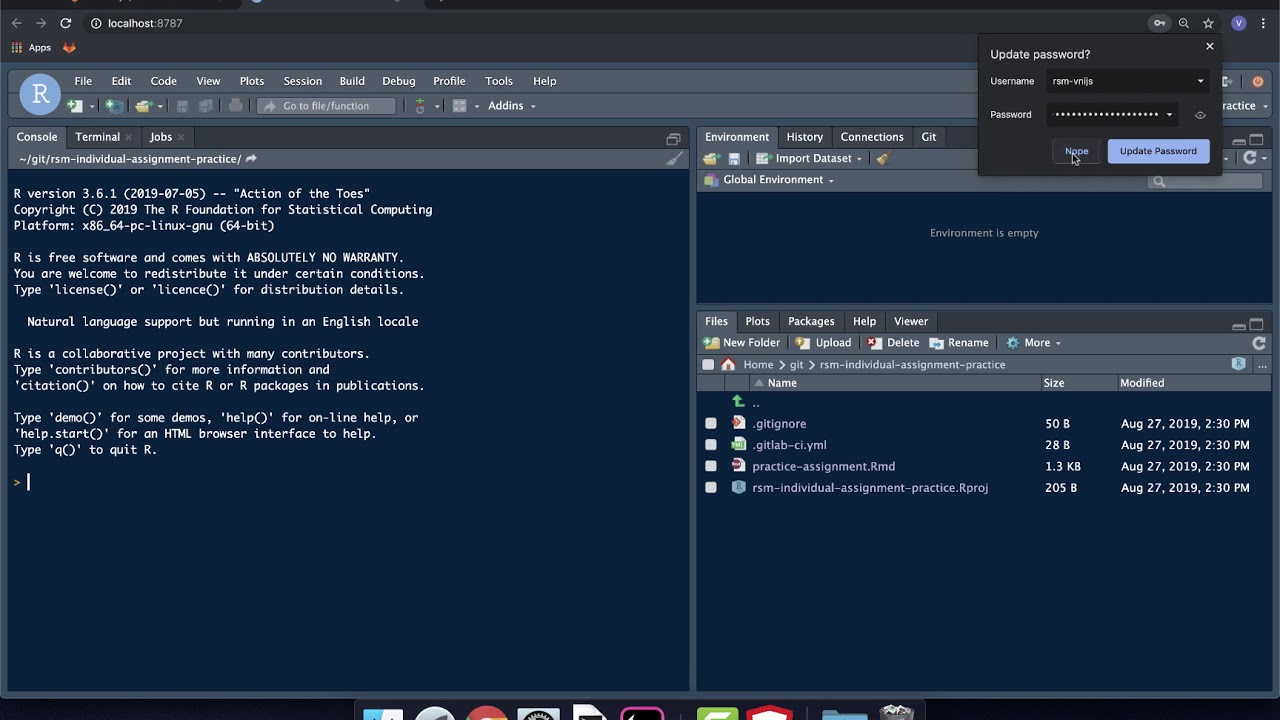1280x720 pixels.
Task: Refresh the Files pane listing
Action: pos(1259,343)
